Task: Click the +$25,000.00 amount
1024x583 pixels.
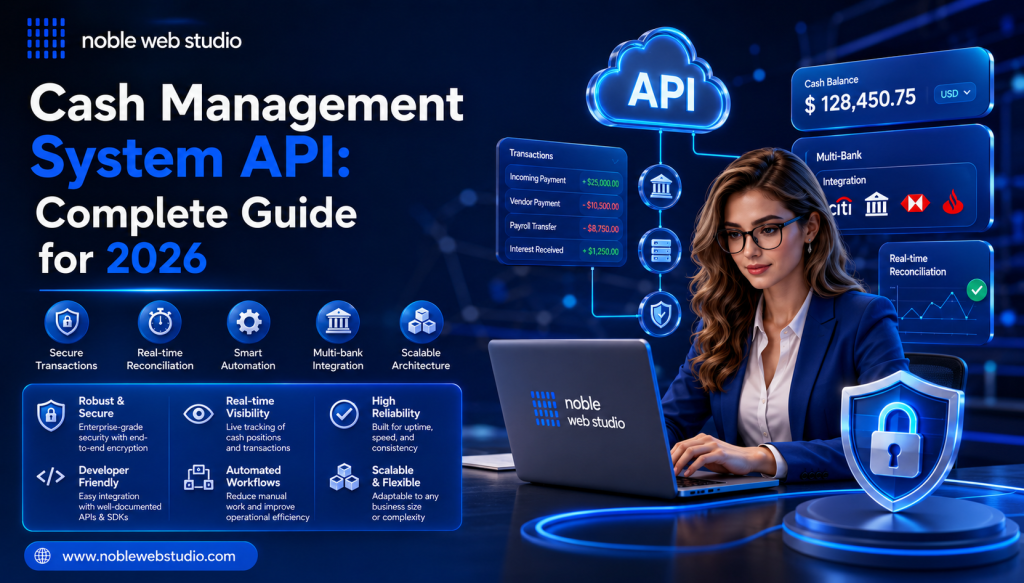Action: pos(600,183)
